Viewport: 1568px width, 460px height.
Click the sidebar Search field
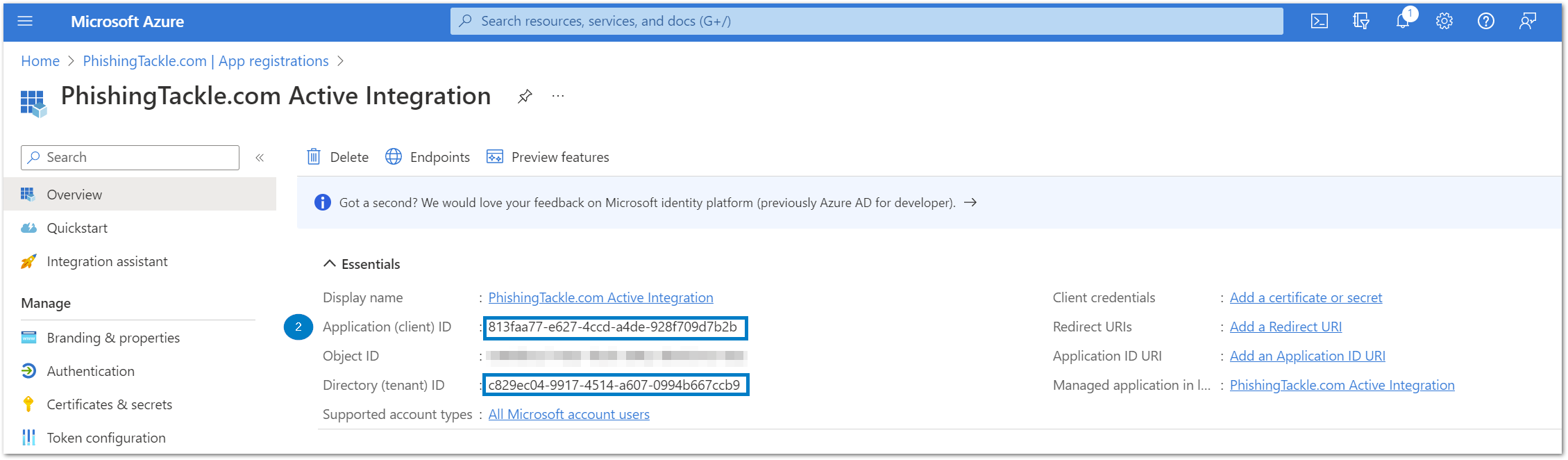pyautogui.click(x=130, y=158)
